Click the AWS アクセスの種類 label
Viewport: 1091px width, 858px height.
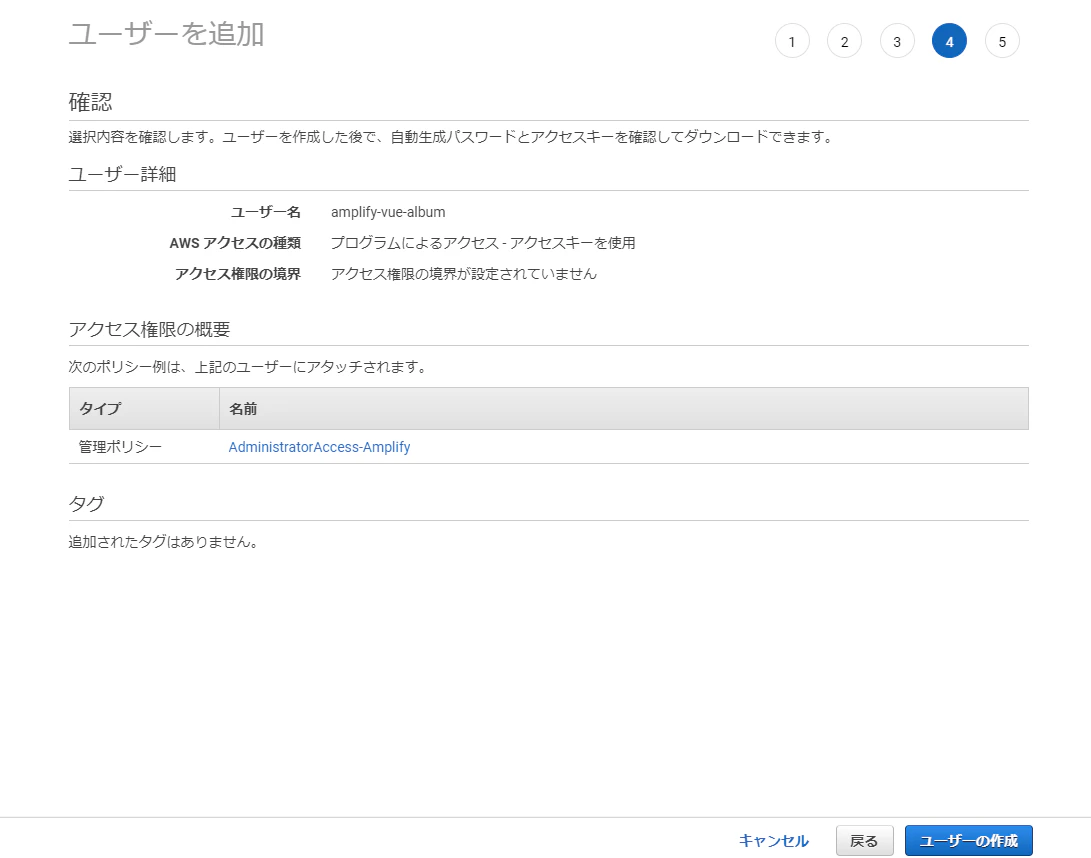(x=235, y=243)
